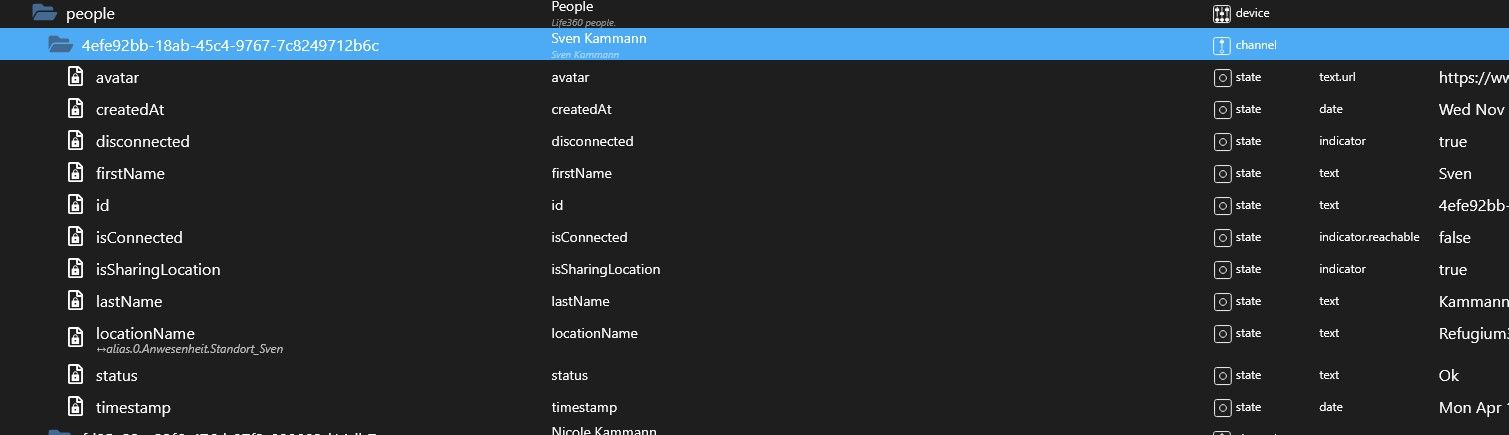Select the timestamp object in the tree
The height and width of the screenshot is (435, 1509).
pos(133,407)
